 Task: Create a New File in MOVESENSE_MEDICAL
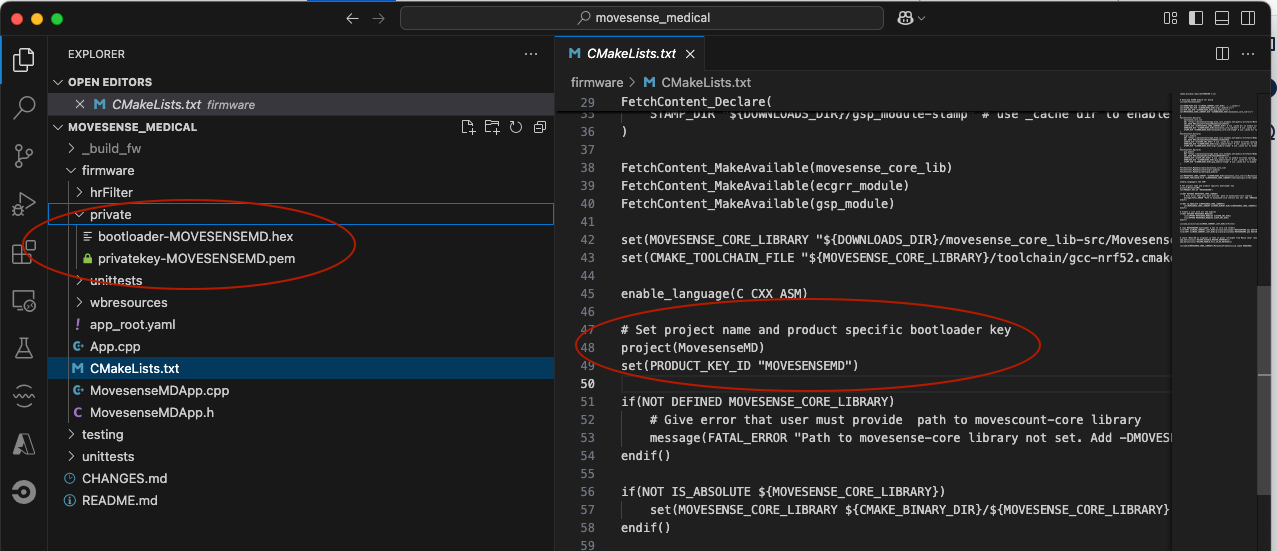pos(468,127)
